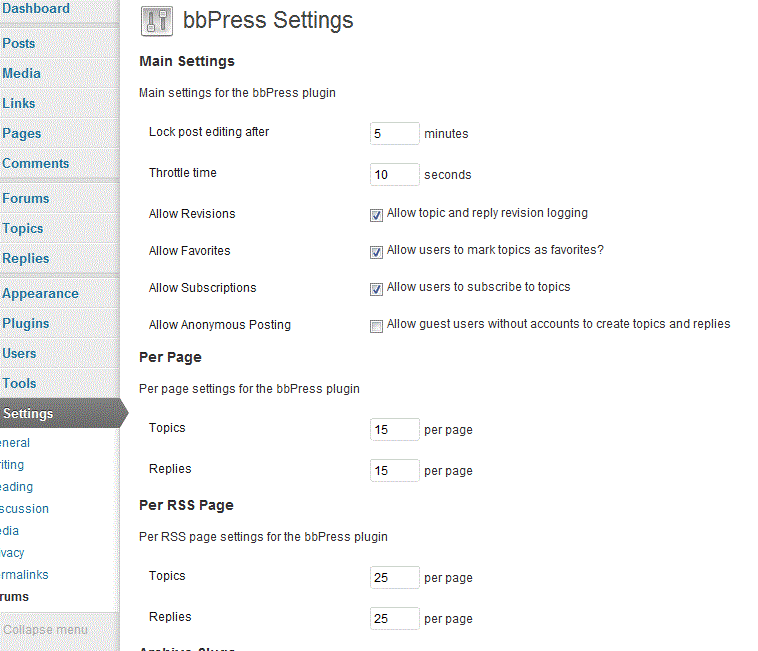Focus the Lock post editing minutes field

[394, 134]
